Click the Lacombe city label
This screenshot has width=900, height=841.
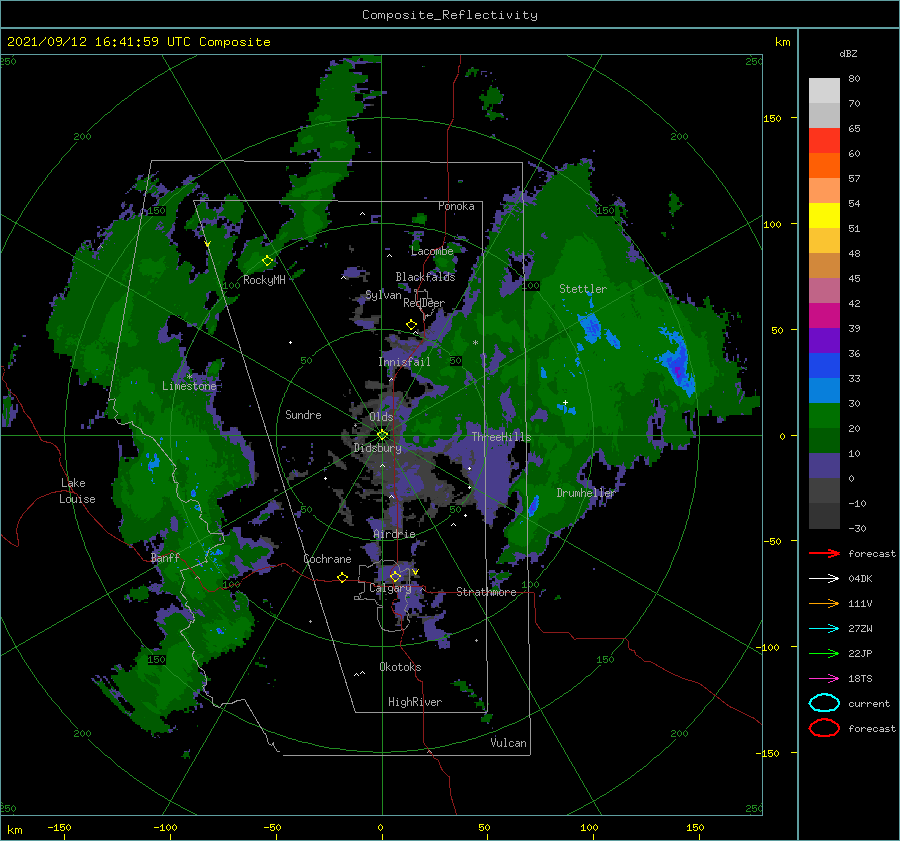coord(432,251)
